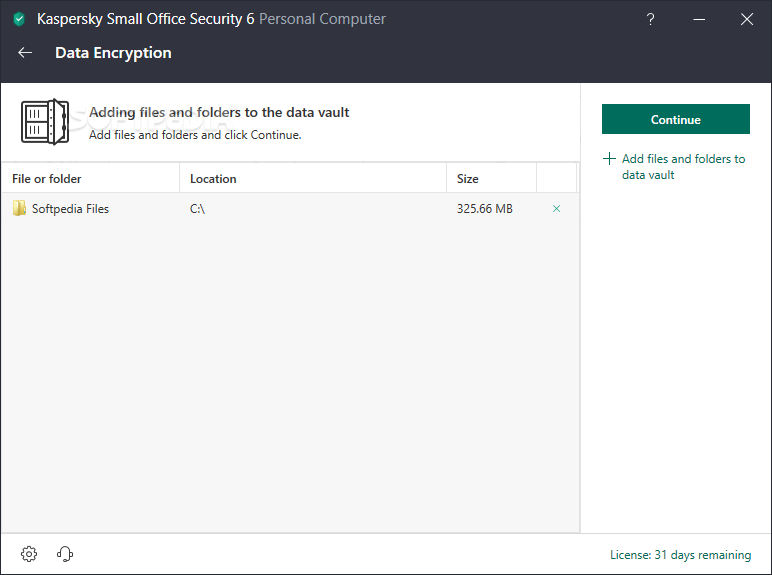The height and width of the screenshot is (575, 772).
Task: Click the 325.66 MB size value
Action: point(484,209)
